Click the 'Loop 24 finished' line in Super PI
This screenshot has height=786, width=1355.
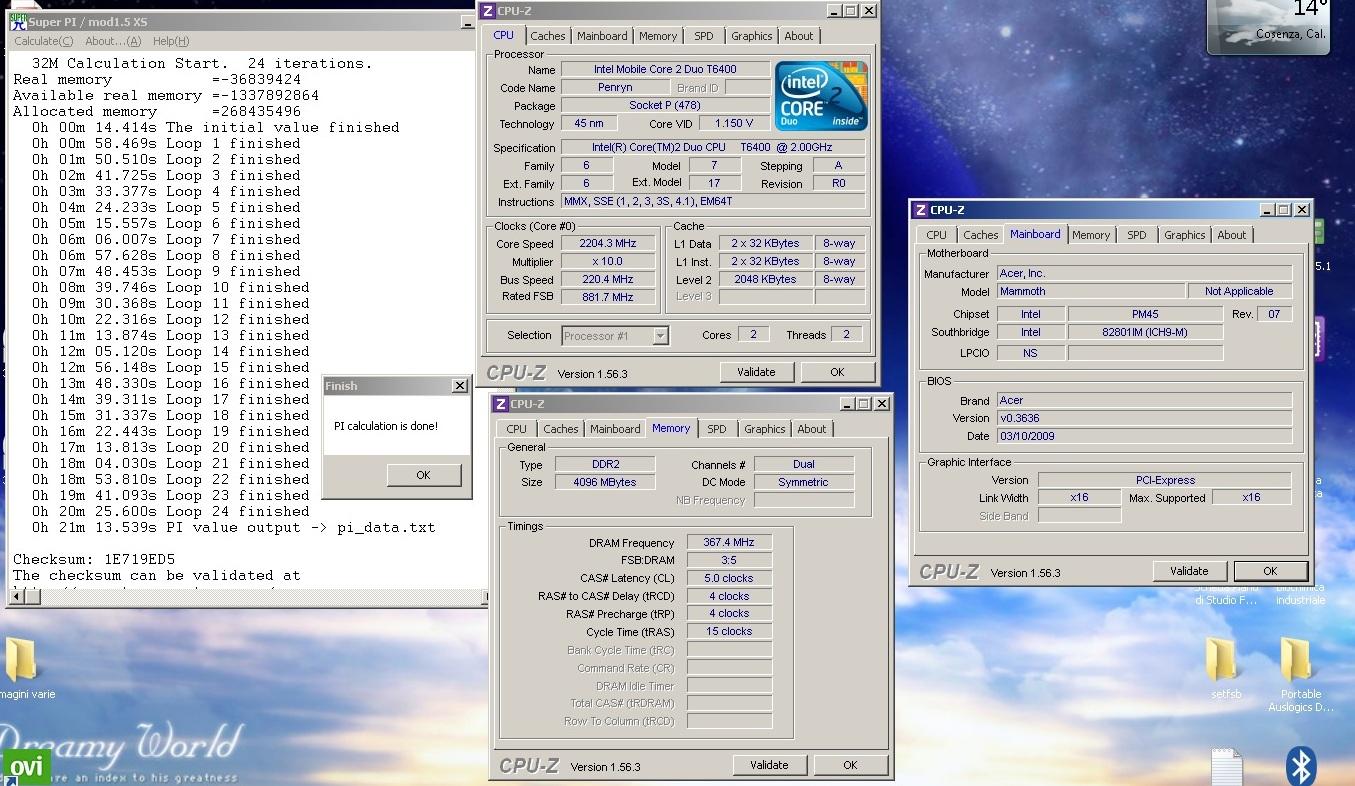tap(170, 512)
